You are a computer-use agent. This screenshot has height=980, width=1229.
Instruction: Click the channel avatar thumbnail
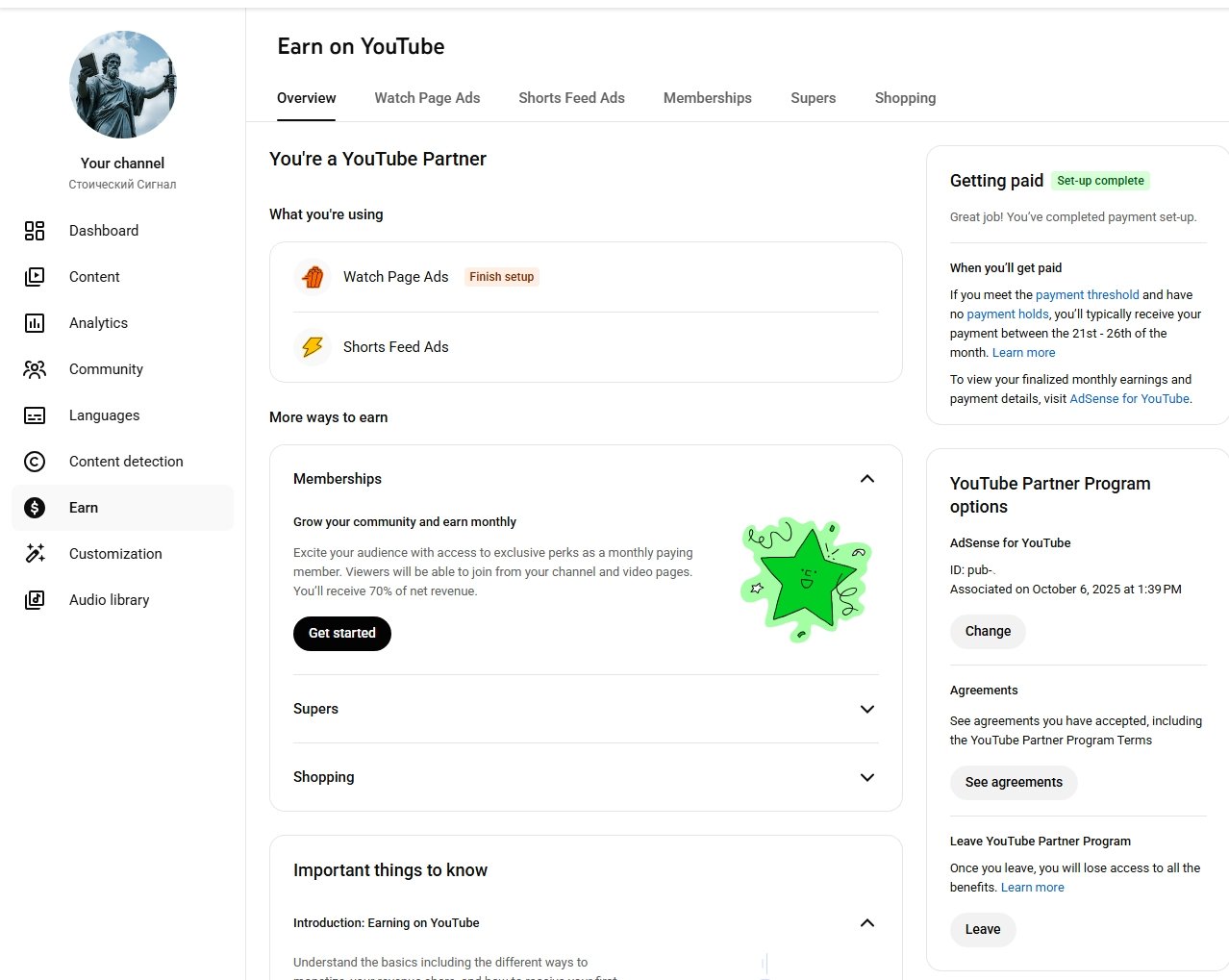(x=123, y=85)
